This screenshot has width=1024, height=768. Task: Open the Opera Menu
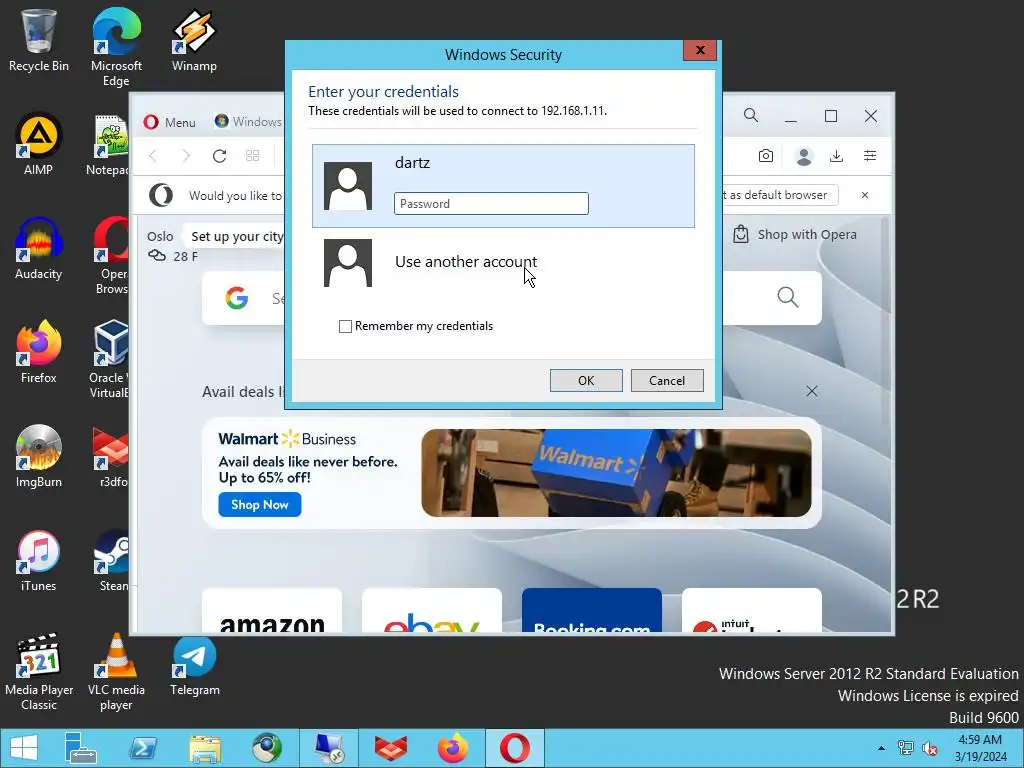(170, 122)
